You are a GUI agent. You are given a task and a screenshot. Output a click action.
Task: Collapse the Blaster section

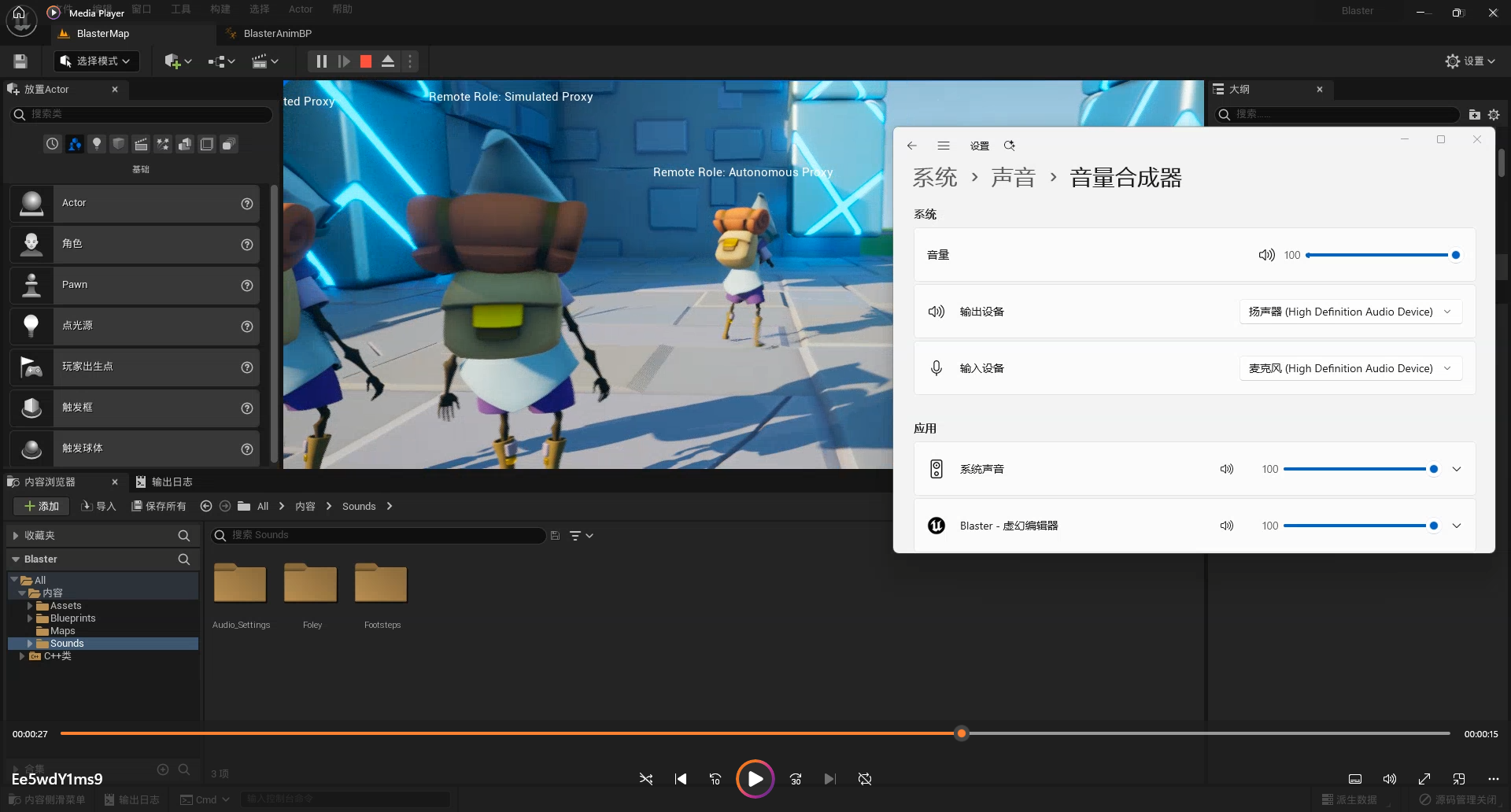tap(16, 559)
